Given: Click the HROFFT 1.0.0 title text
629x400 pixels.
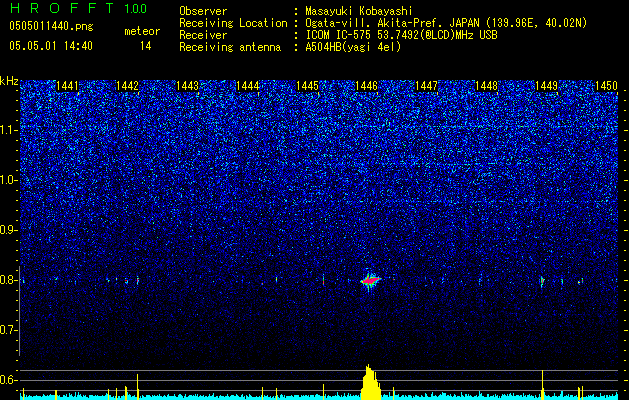Looking at the screenshot, I should 78,8.
